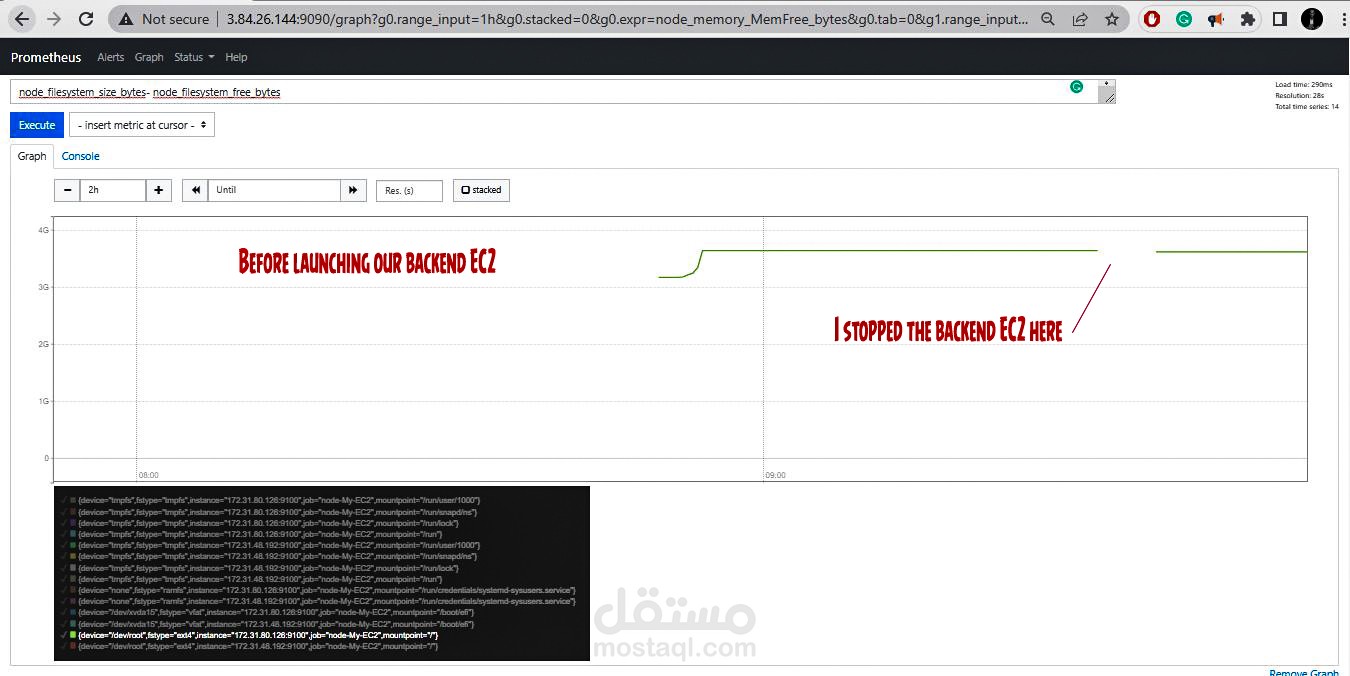Run the query with Execute button

click(x=37, y=125)
